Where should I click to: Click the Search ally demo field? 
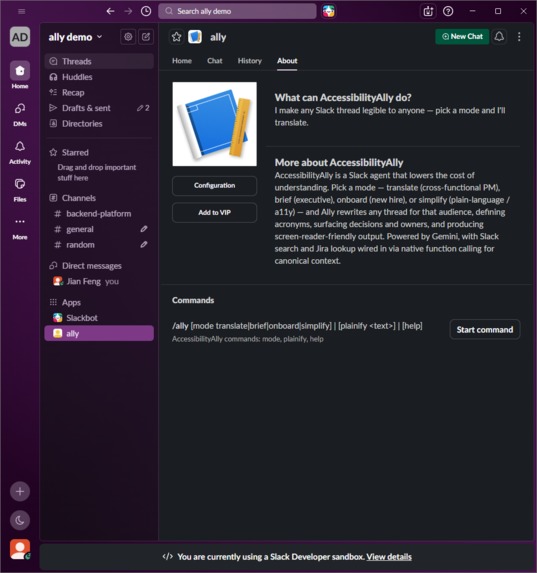[237, 11]
